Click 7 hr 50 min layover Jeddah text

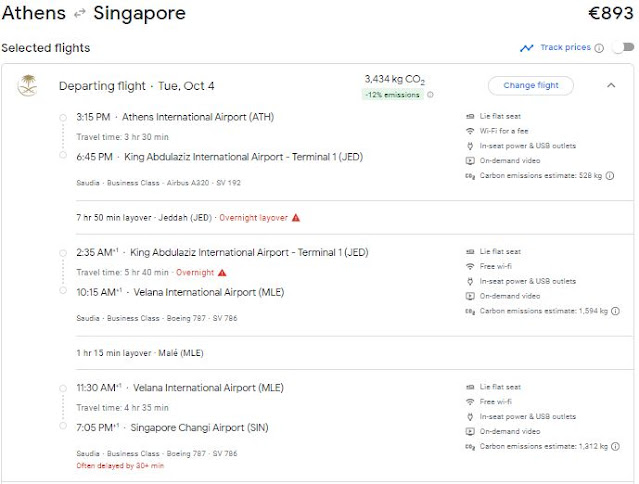144,218
